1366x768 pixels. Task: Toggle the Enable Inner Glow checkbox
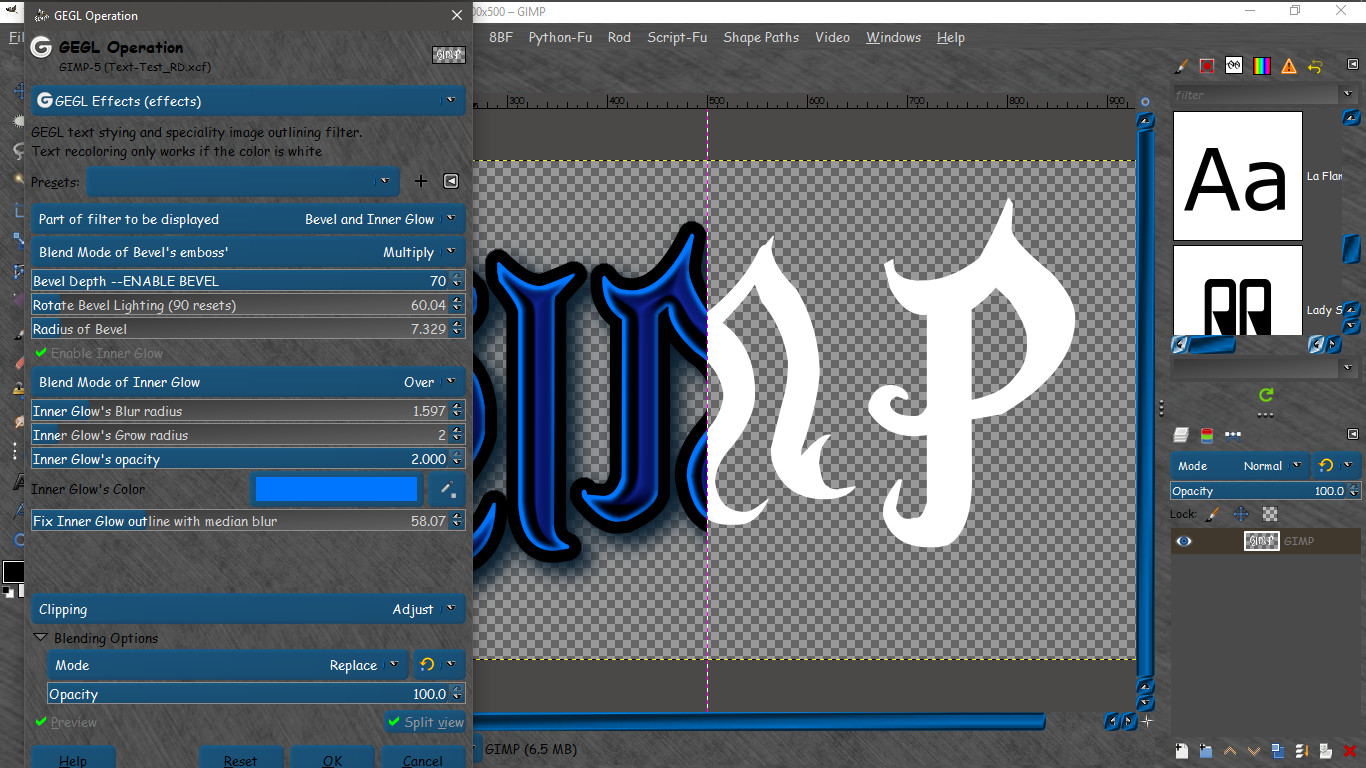[x=99, y=353]
